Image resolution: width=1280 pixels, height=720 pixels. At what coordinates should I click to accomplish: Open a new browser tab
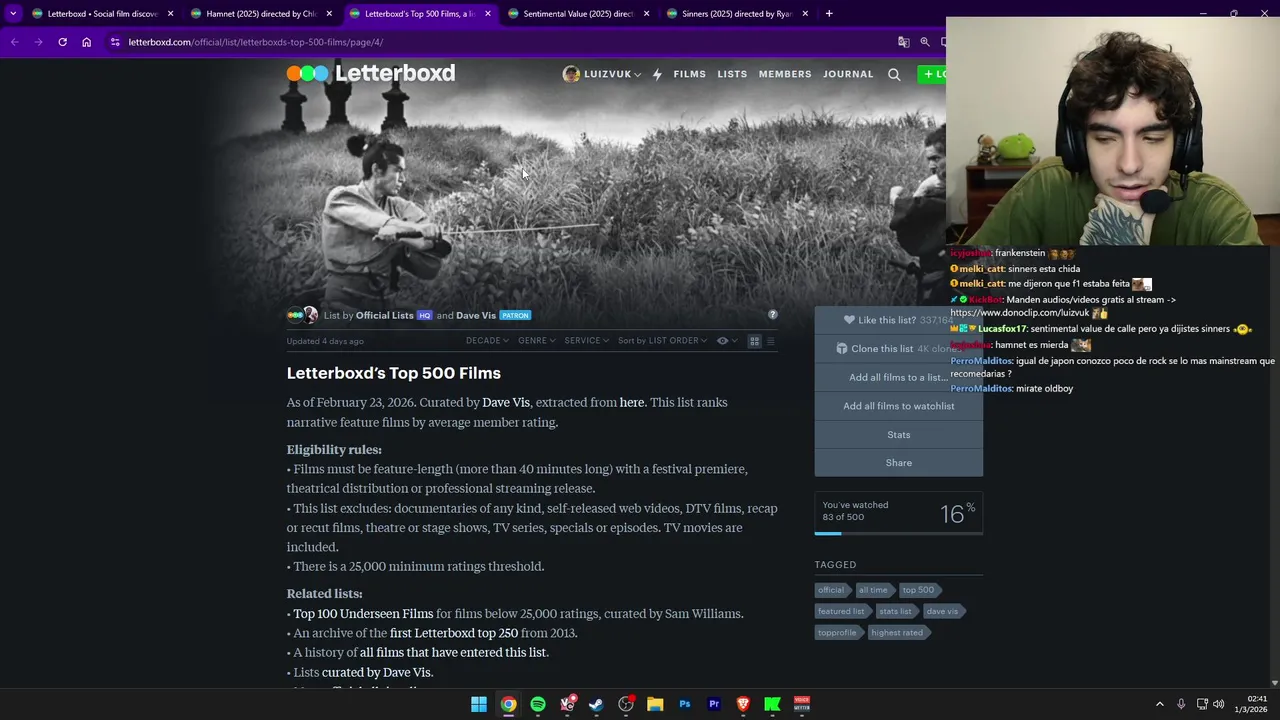coord(830,14)
